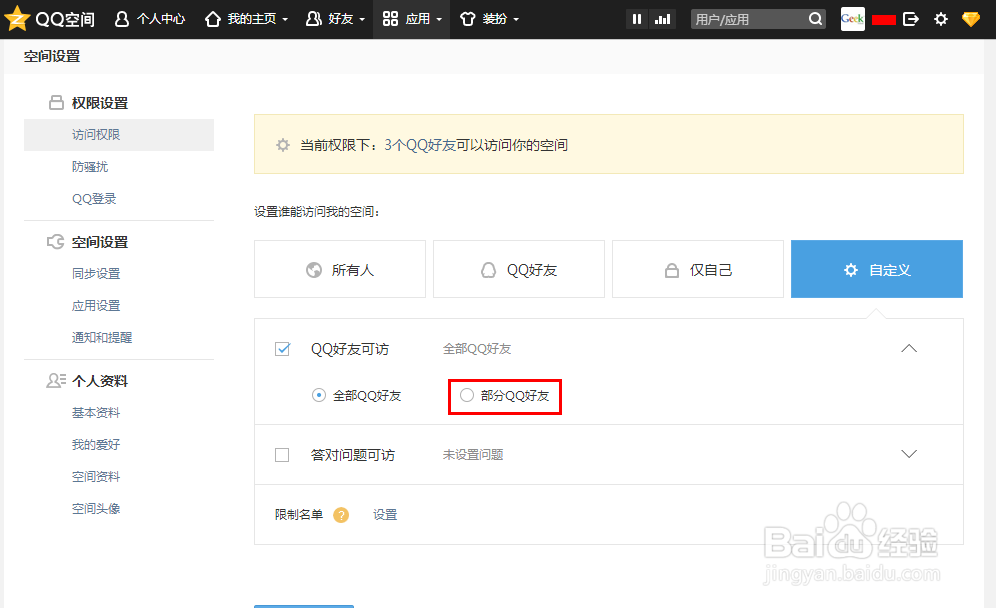This screenshot has width=996, height=608.
Task: Click the logout exit icon
Action: click(x=911, y=19)
